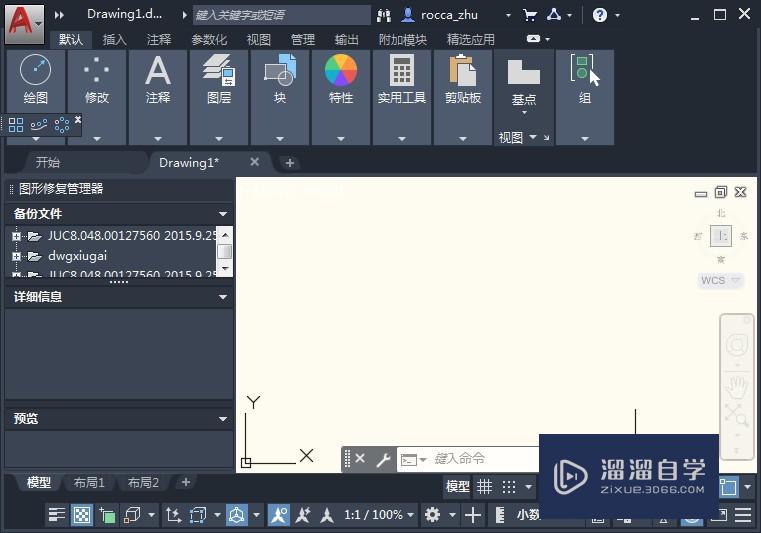761x533 pixels.
Task: Toggle the gizmo display in status bar
Action: point(237,515)
